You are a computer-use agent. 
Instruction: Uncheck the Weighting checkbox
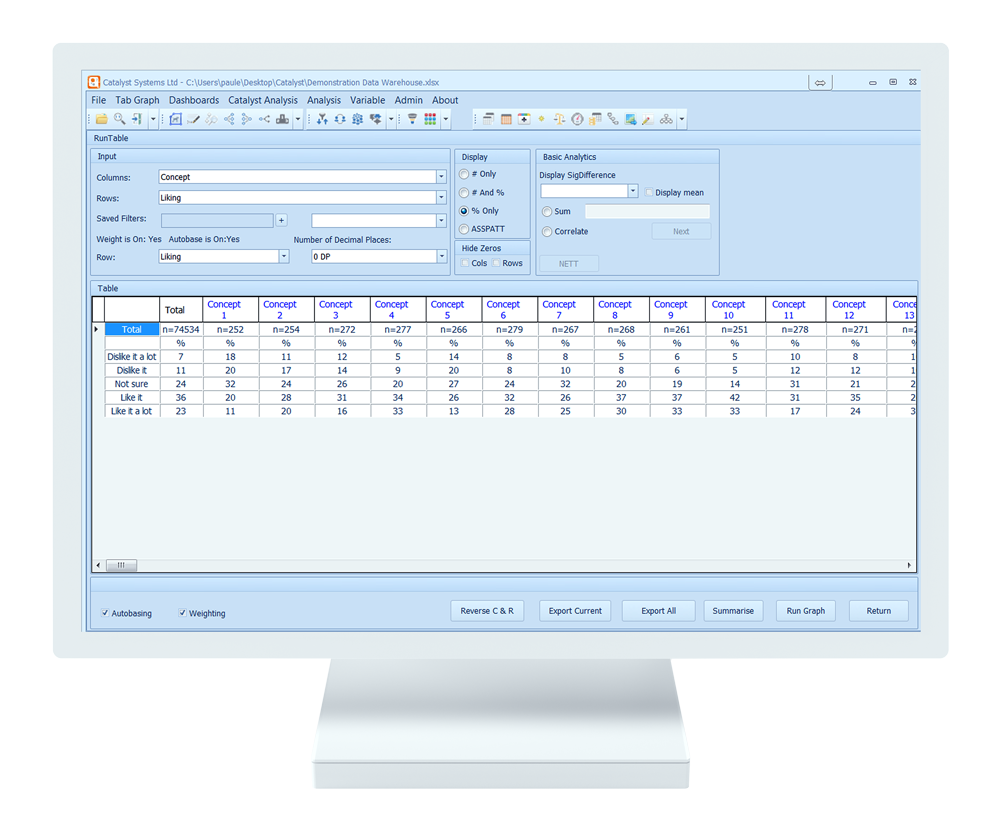[182, 613]
